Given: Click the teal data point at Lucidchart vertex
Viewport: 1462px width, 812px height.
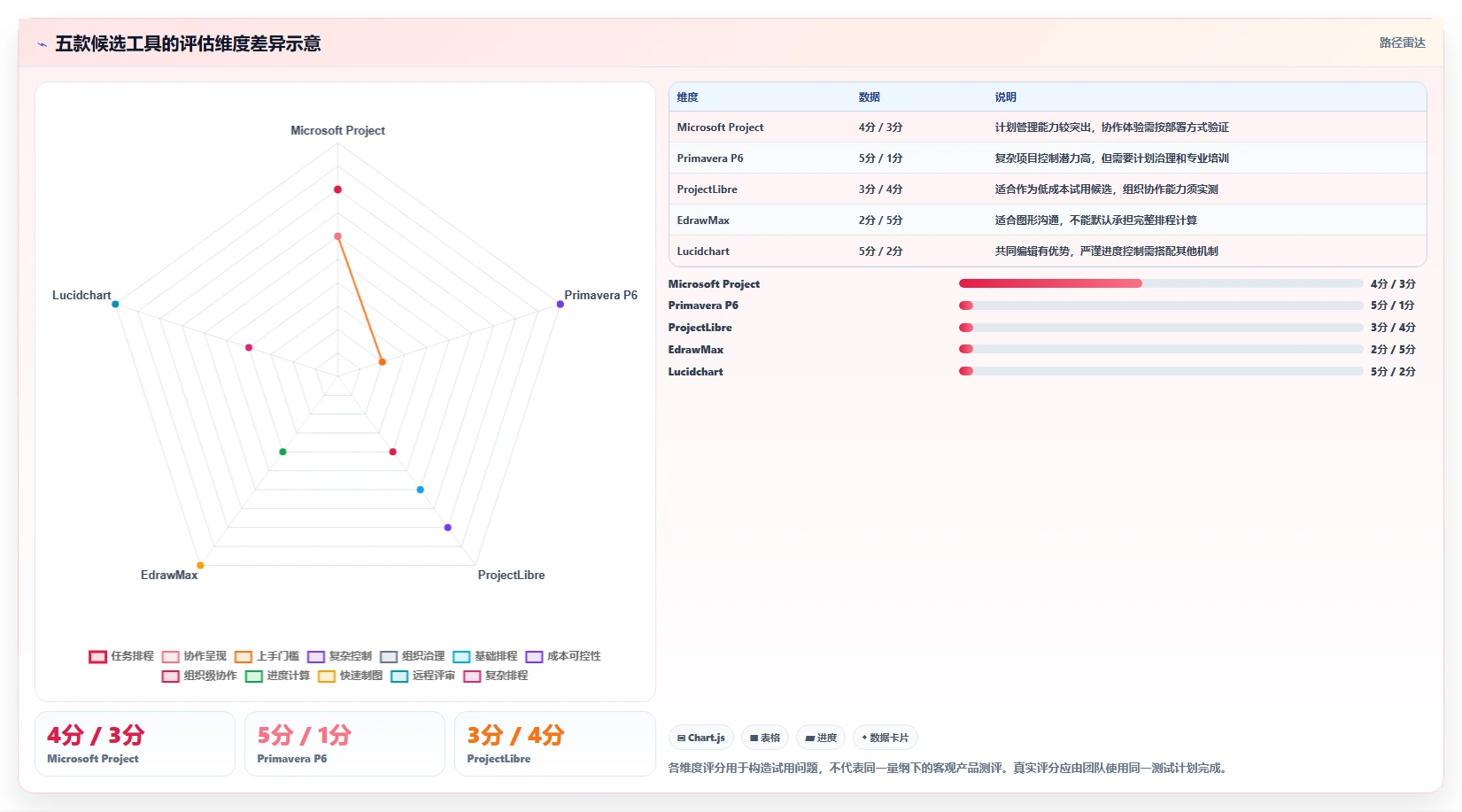Looking at the screenshot, I should point(115,305).
